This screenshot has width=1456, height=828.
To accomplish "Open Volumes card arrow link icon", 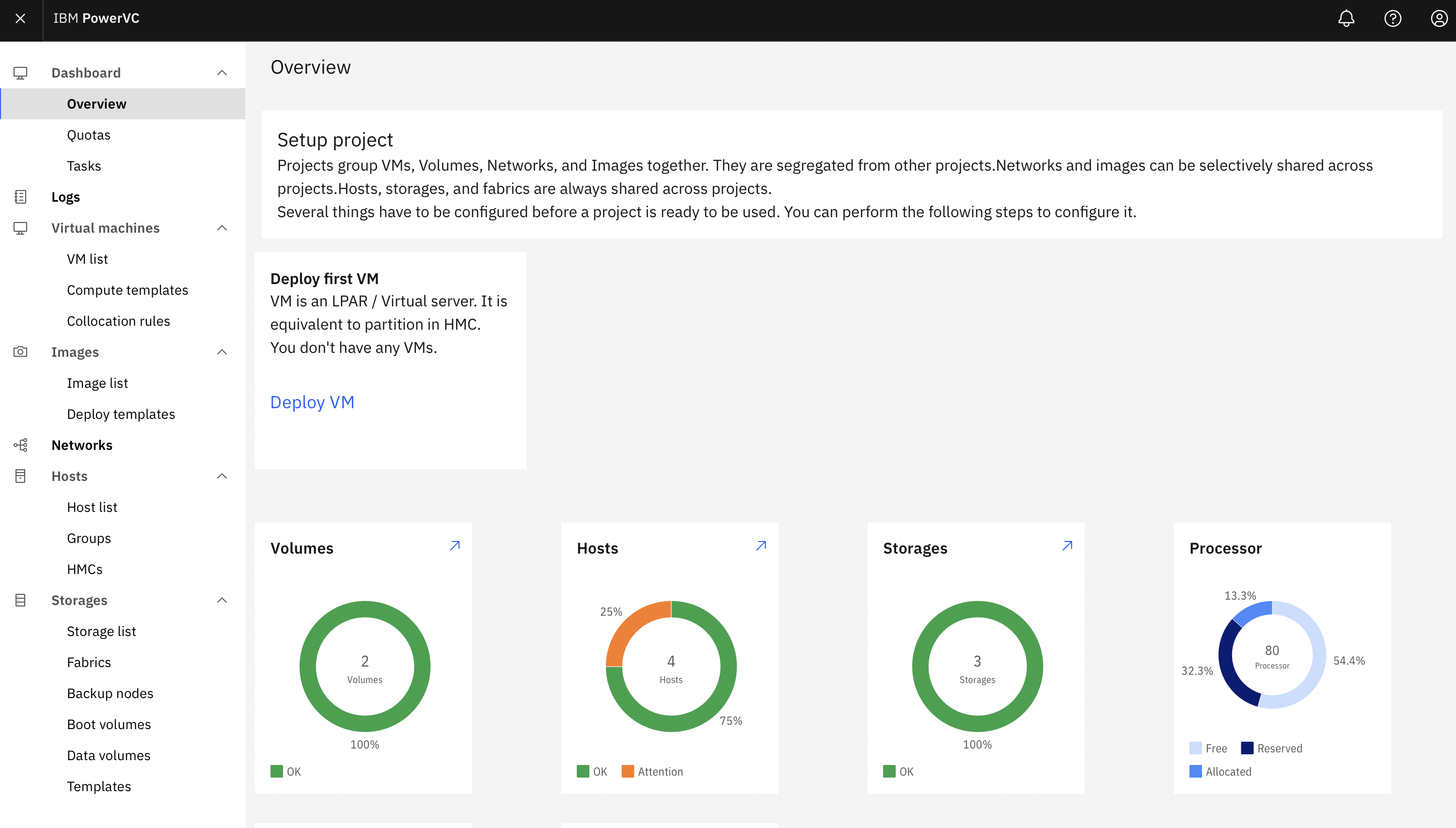I will click(454, 545).
